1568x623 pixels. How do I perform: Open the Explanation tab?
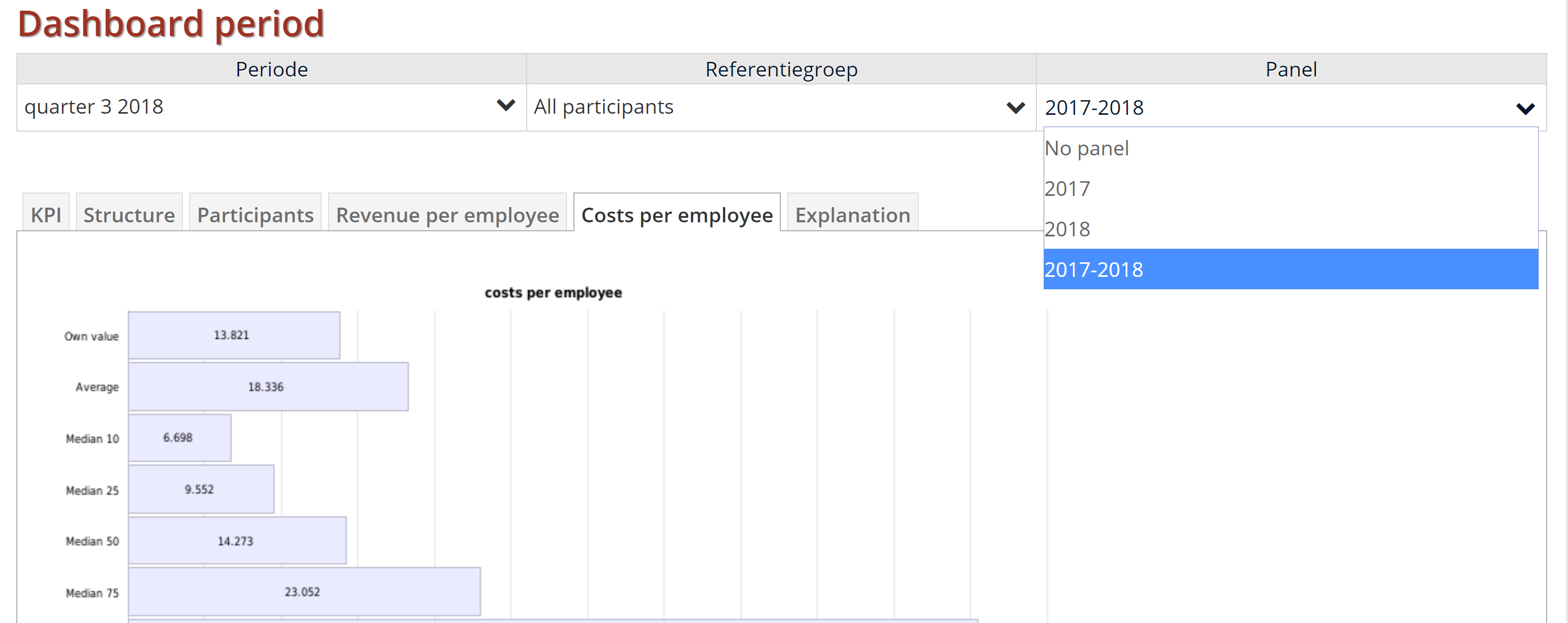point(852,213)
